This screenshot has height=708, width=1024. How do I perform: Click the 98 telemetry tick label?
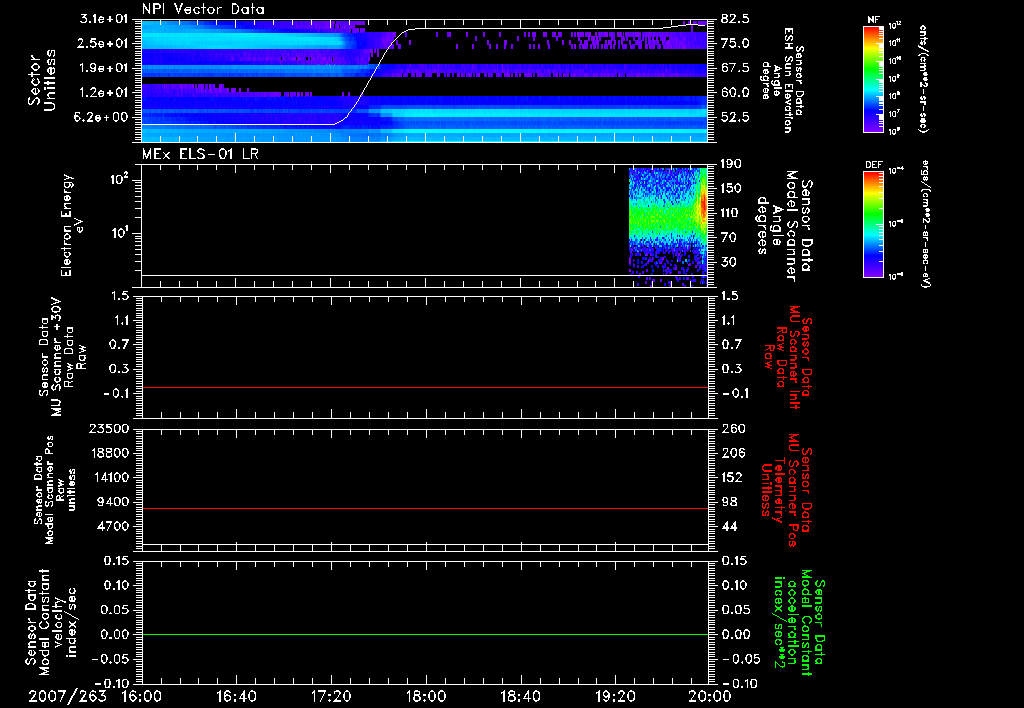click(x=729, y=502)
